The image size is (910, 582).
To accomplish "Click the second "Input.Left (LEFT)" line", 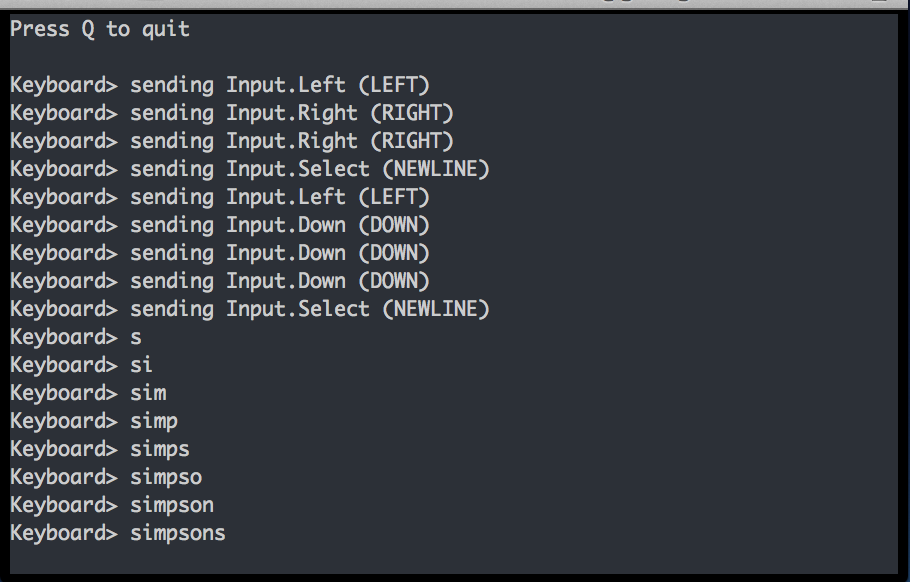I will 220,197.
